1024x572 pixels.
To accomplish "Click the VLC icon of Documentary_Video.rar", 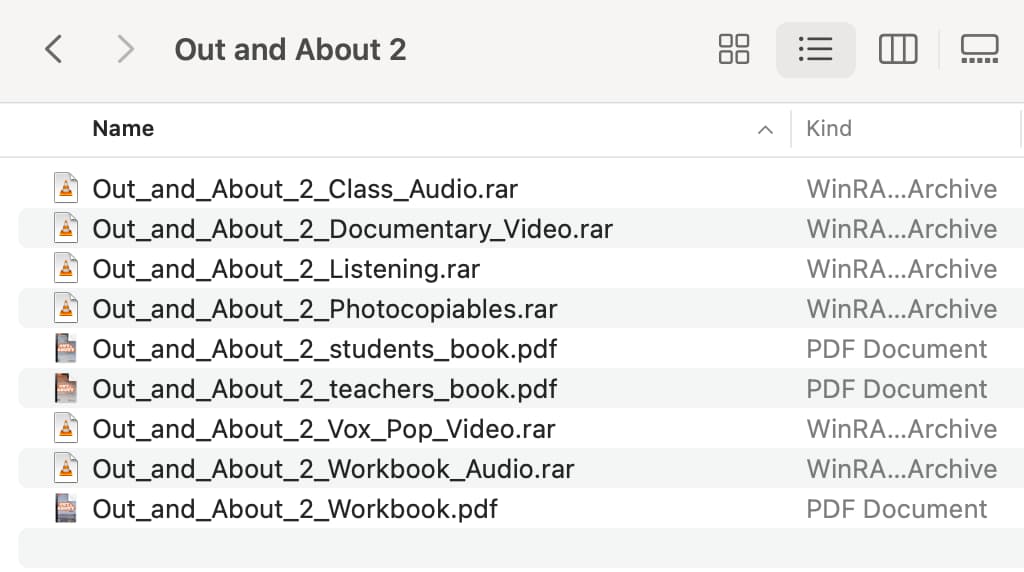I will pyautogui.click(x=66, y=229).
